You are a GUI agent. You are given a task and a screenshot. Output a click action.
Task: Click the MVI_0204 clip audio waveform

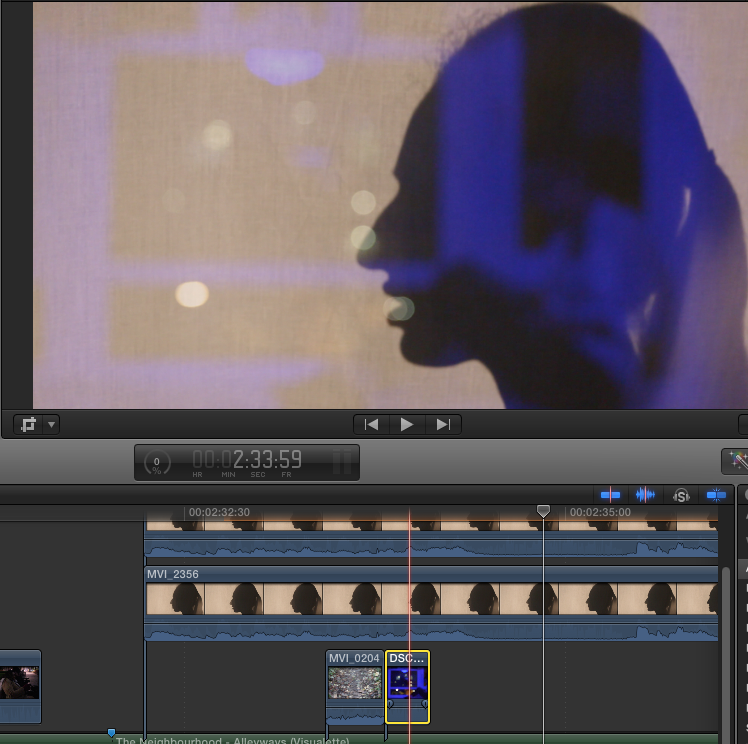[354, 716]
